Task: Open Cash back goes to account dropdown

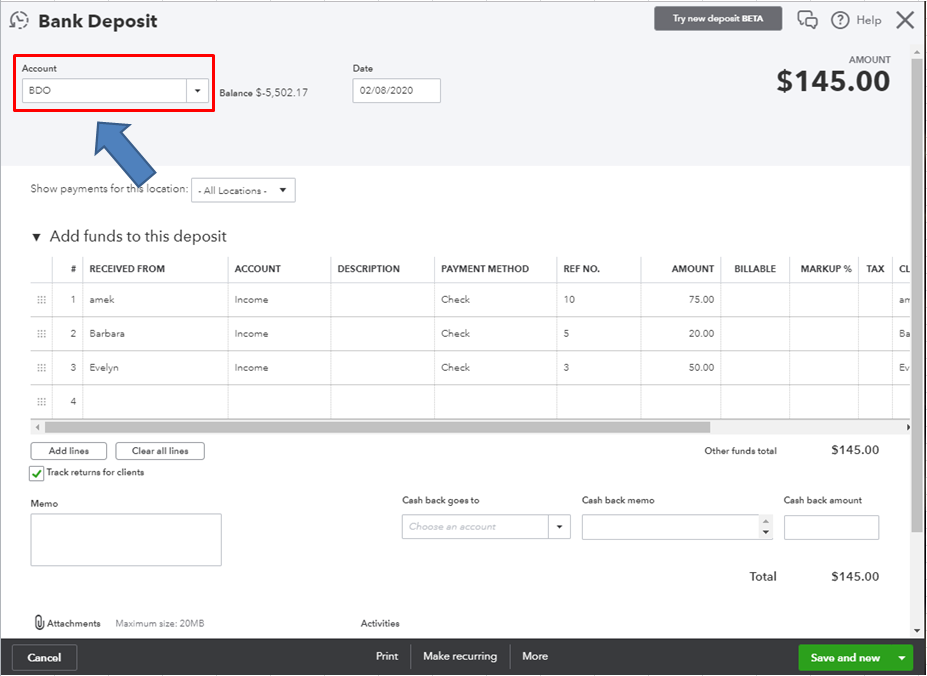Action: coord(559,526)
